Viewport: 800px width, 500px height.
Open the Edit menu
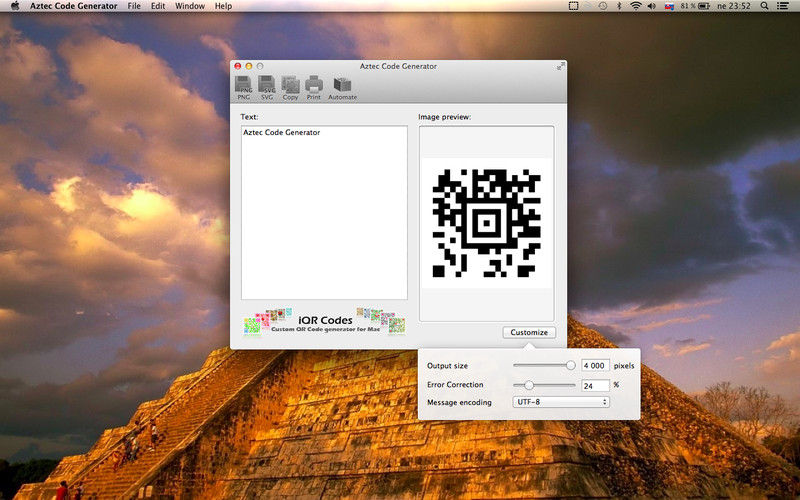click(x=158, y=6)
